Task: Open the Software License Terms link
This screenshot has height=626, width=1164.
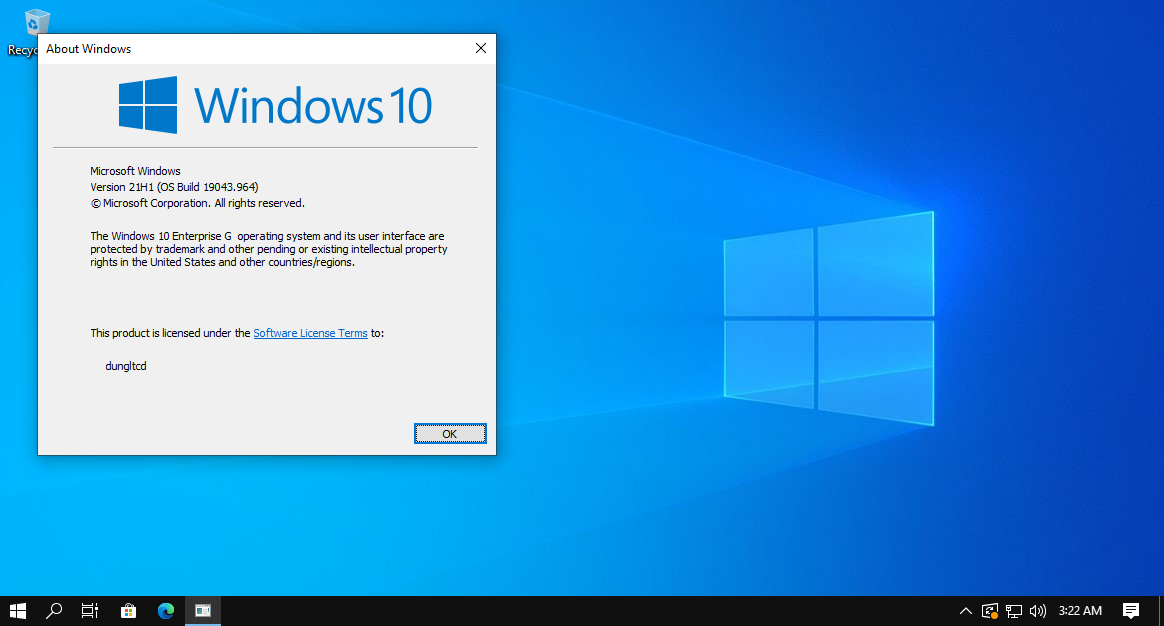Action: coord(310,333)
